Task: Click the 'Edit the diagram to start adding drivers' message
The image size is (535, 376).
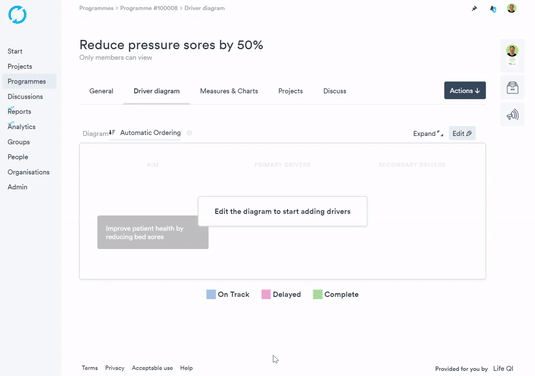Action: click(283, 211)
